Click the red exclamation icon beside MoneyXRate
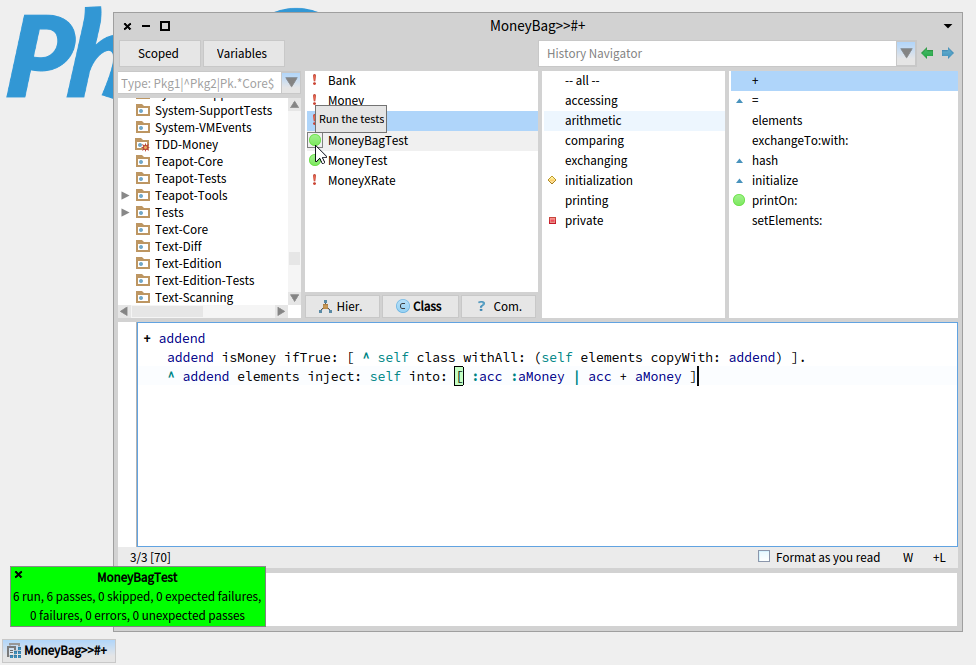The width and height of the screenshot is (976, 665). [x=315, y=180]
